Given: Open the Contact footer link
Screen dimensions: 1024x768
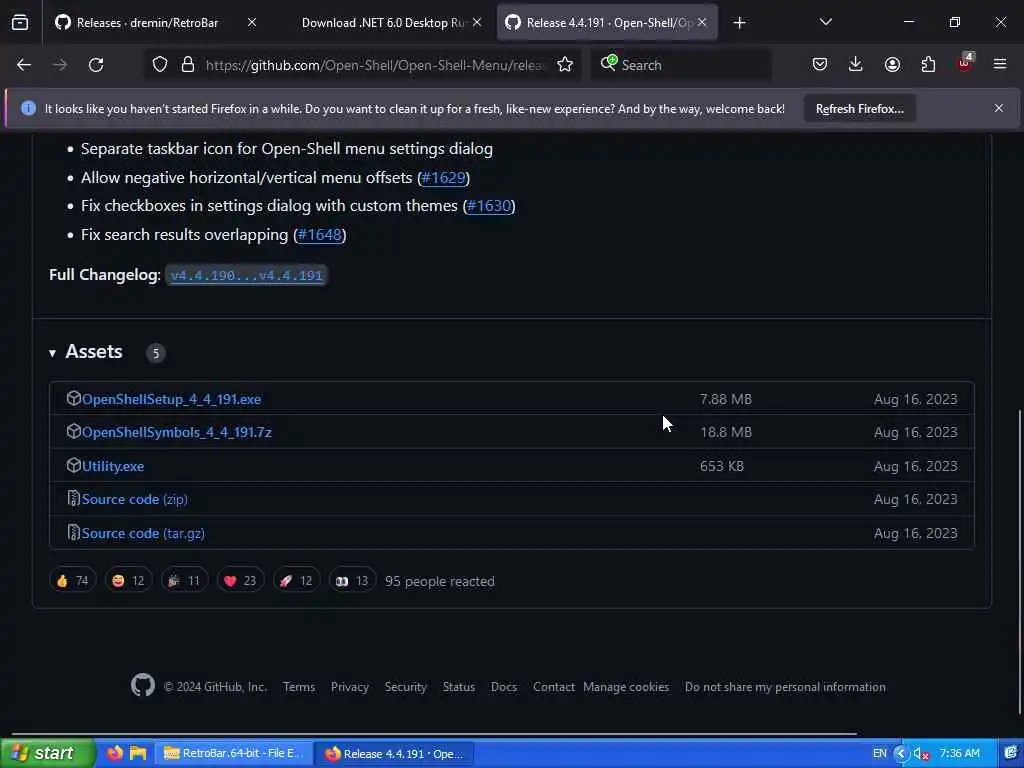Looking at the screenshot, I should coord(553,687).
